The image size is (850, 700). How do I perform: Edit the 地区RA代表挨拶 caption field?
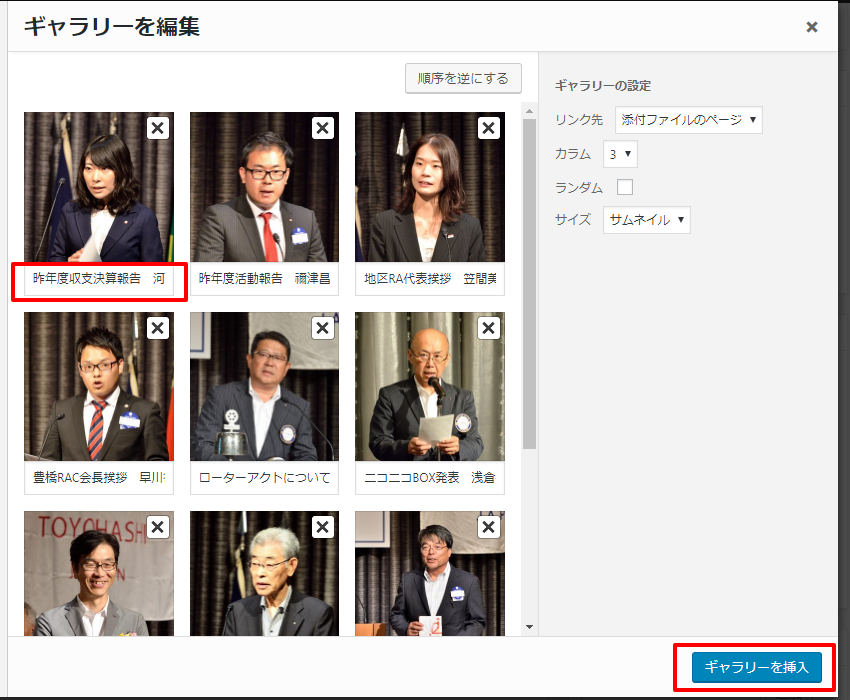coord(430,279)
